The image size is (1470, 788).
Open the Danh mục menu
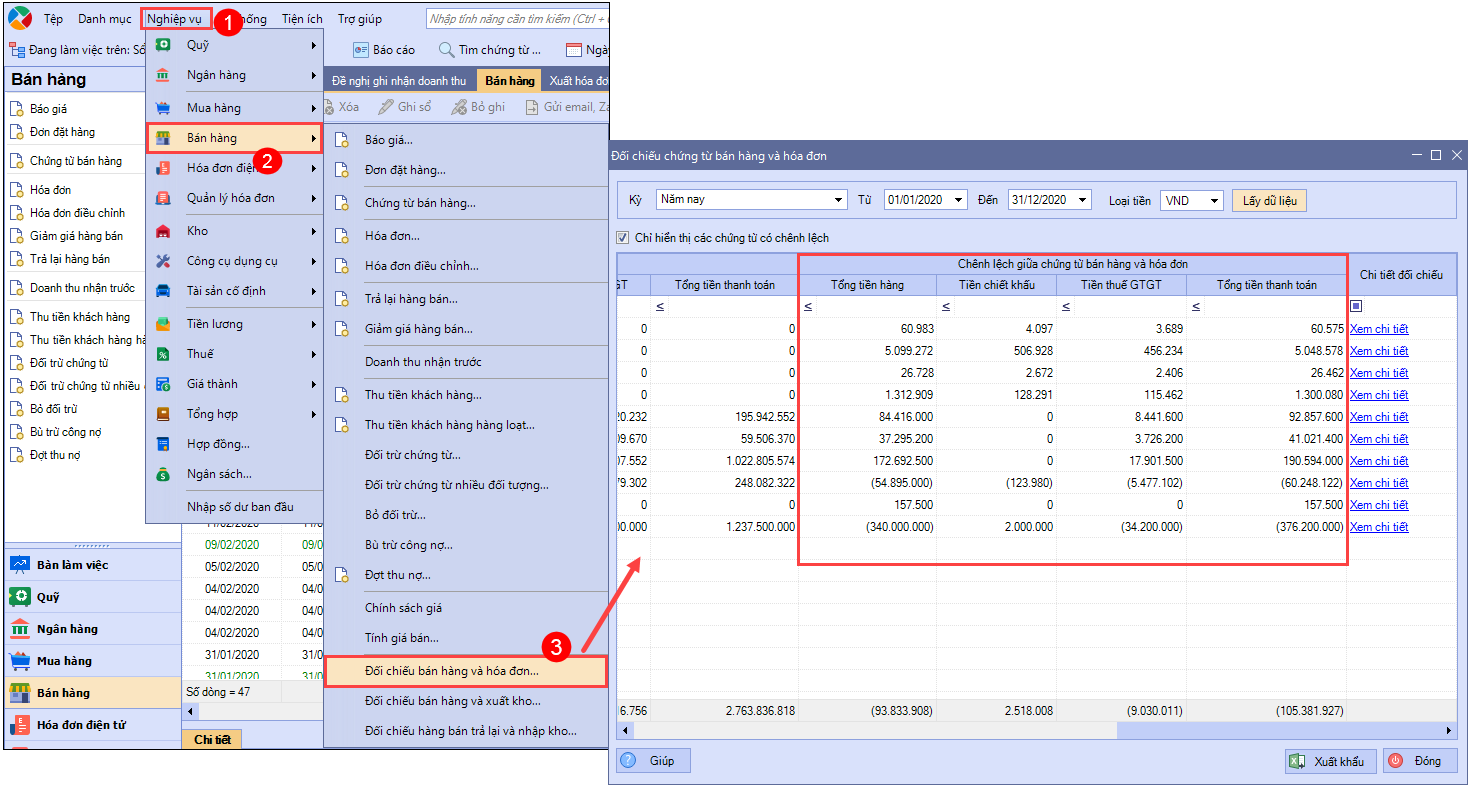tap(104, 19)
